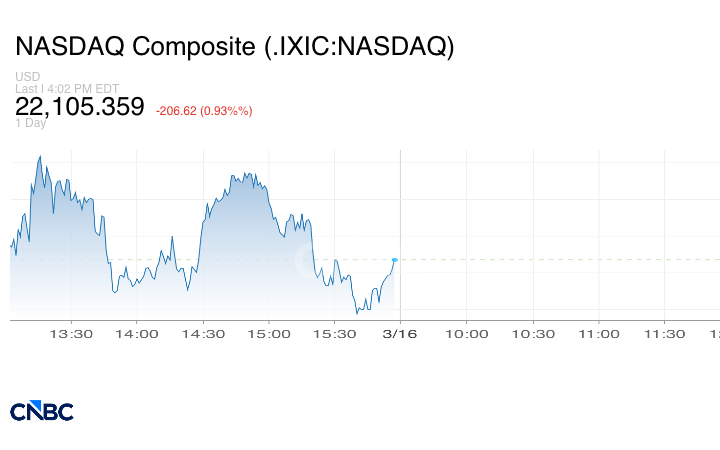Image resolution: width=720 pixels, height=450 pixels.
Task: Click the 3/16 date axis label
Action: (x=401, y=334)
